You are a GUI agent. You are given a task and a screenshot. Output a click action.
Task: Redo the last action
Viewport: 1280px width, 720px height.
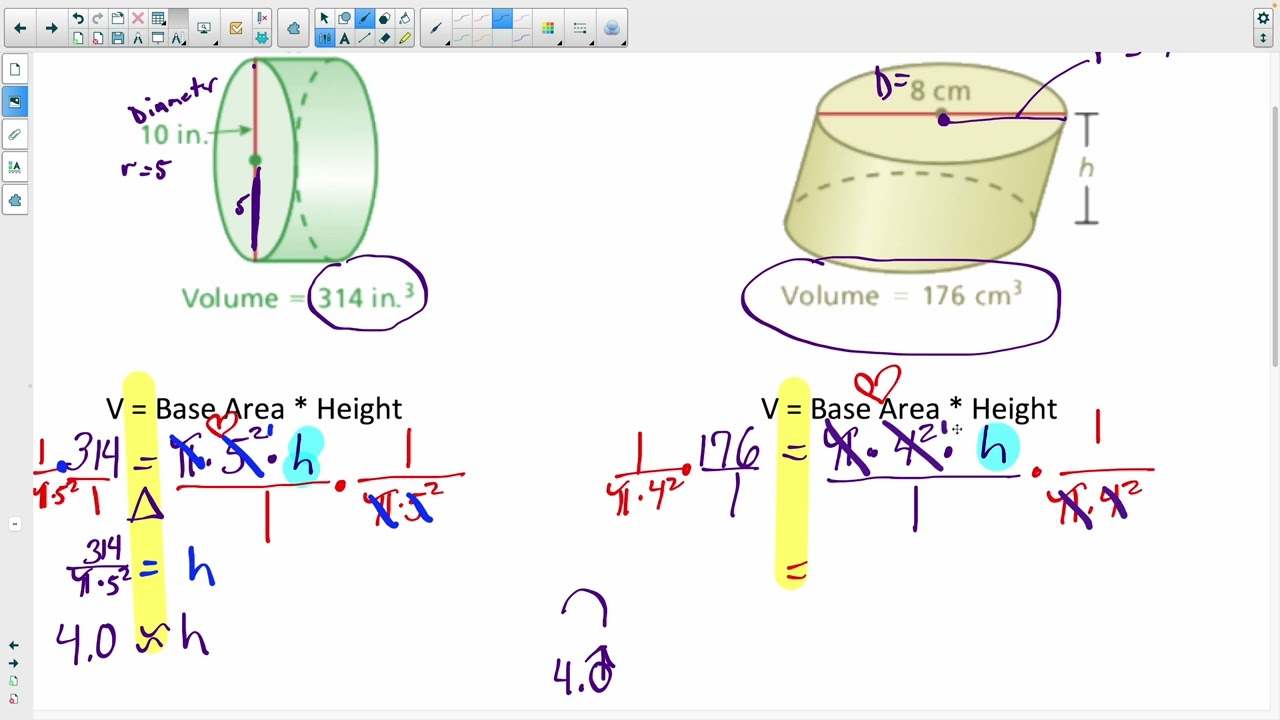click(98, 18)
